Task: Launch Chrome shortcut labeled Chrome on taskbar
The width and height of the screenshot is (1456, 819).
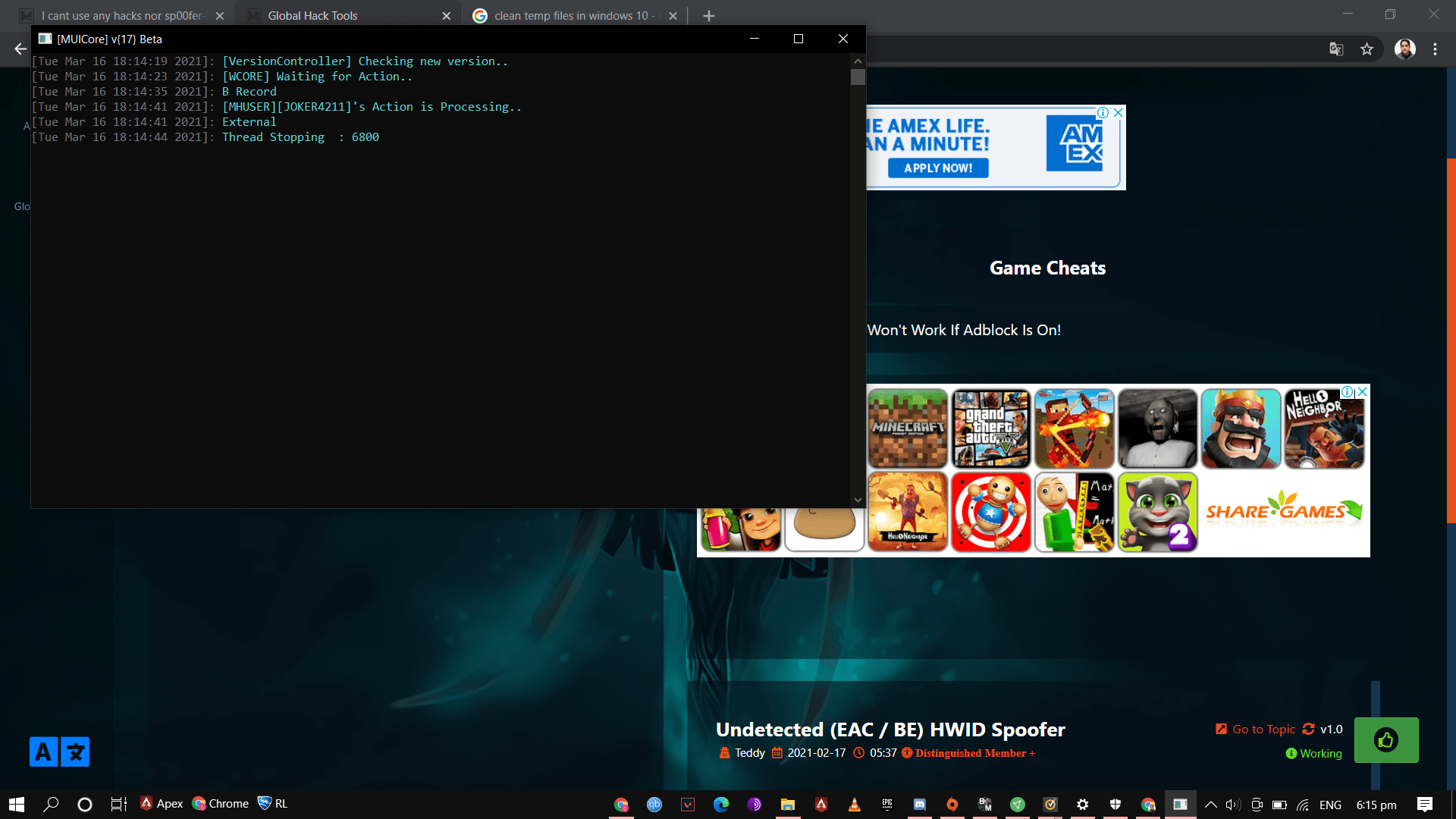Action: tap(221, 804)
